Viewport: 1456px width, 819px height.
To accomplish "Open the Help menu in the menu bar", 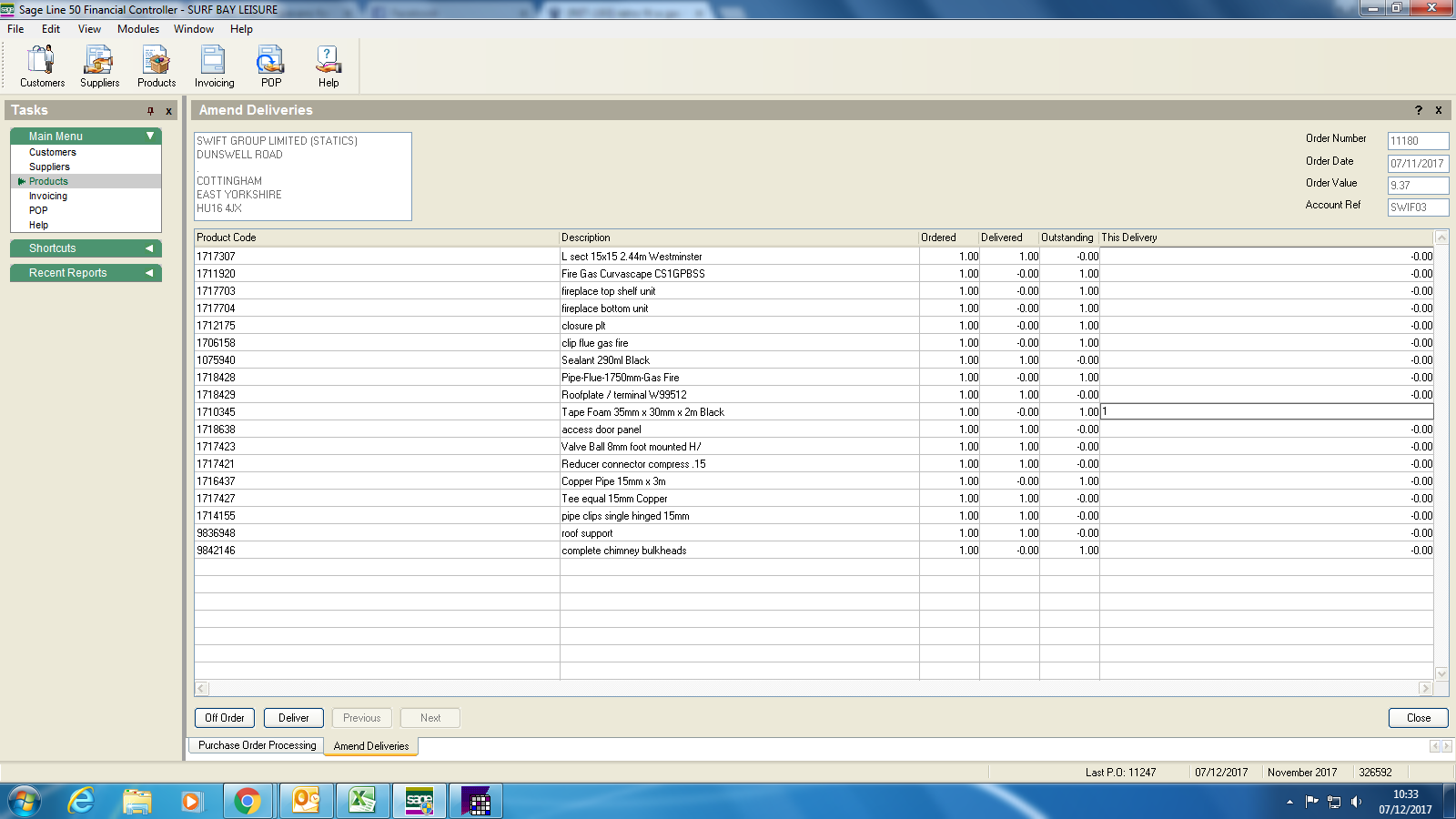I will pyautogui.click(x=241, y=29).
